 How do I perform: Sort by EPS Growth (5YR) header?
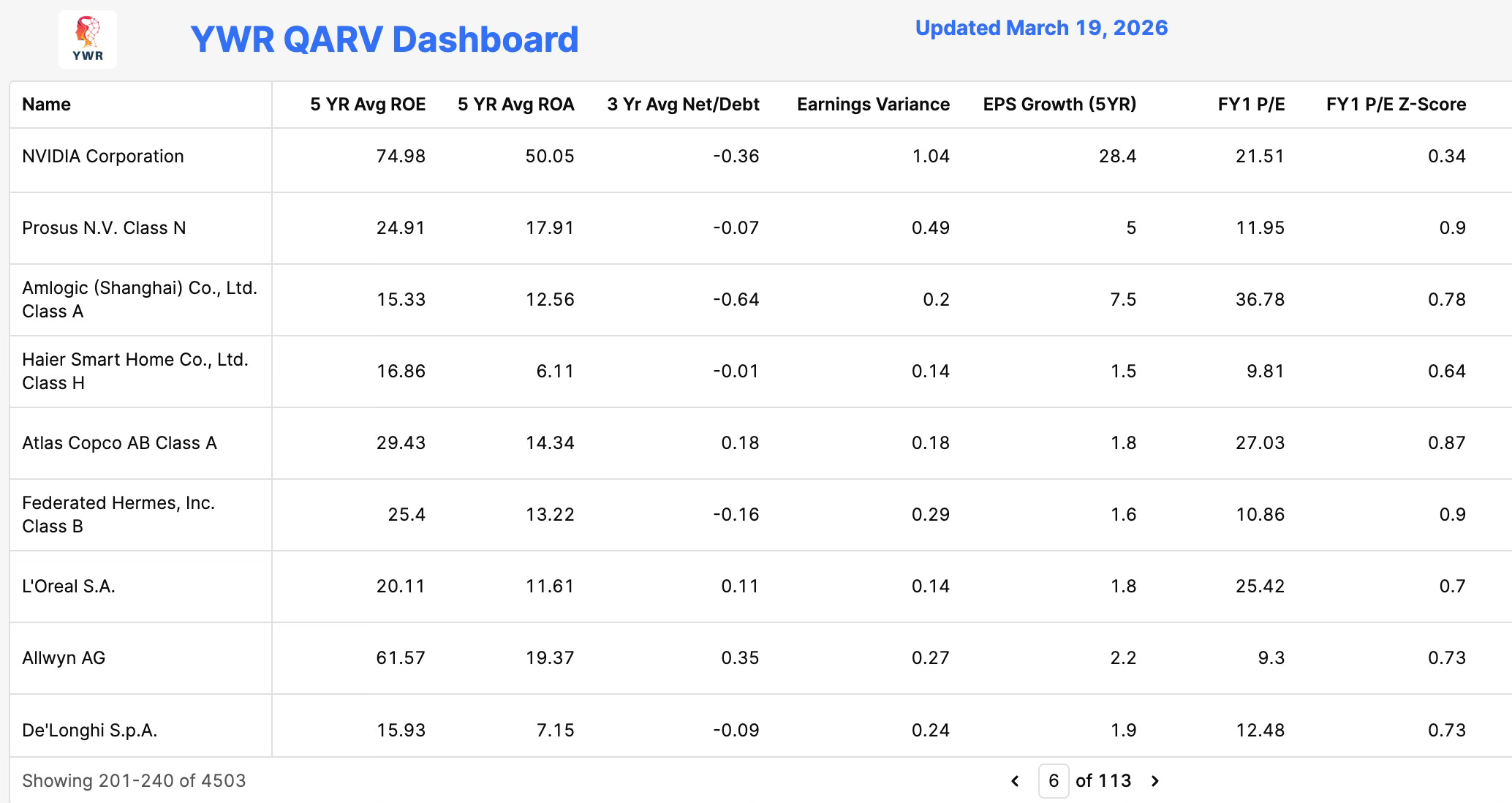pyautogui.click(x=1059, y=105)
